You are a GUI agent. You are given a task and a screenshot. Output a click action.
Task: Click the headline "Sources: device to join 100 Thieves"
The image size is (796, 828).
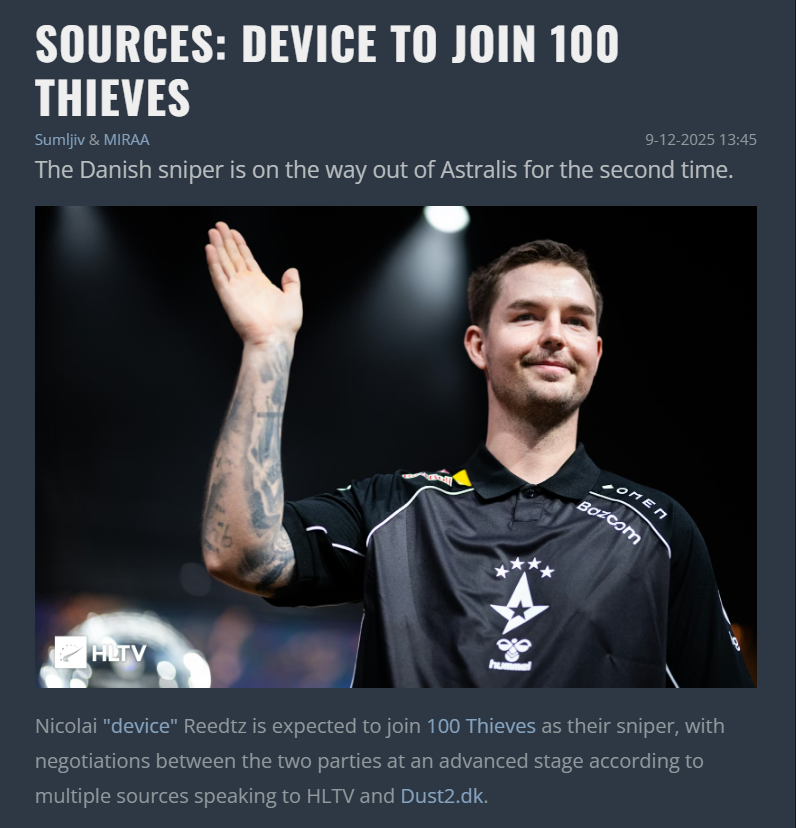[x=327, y=70]
